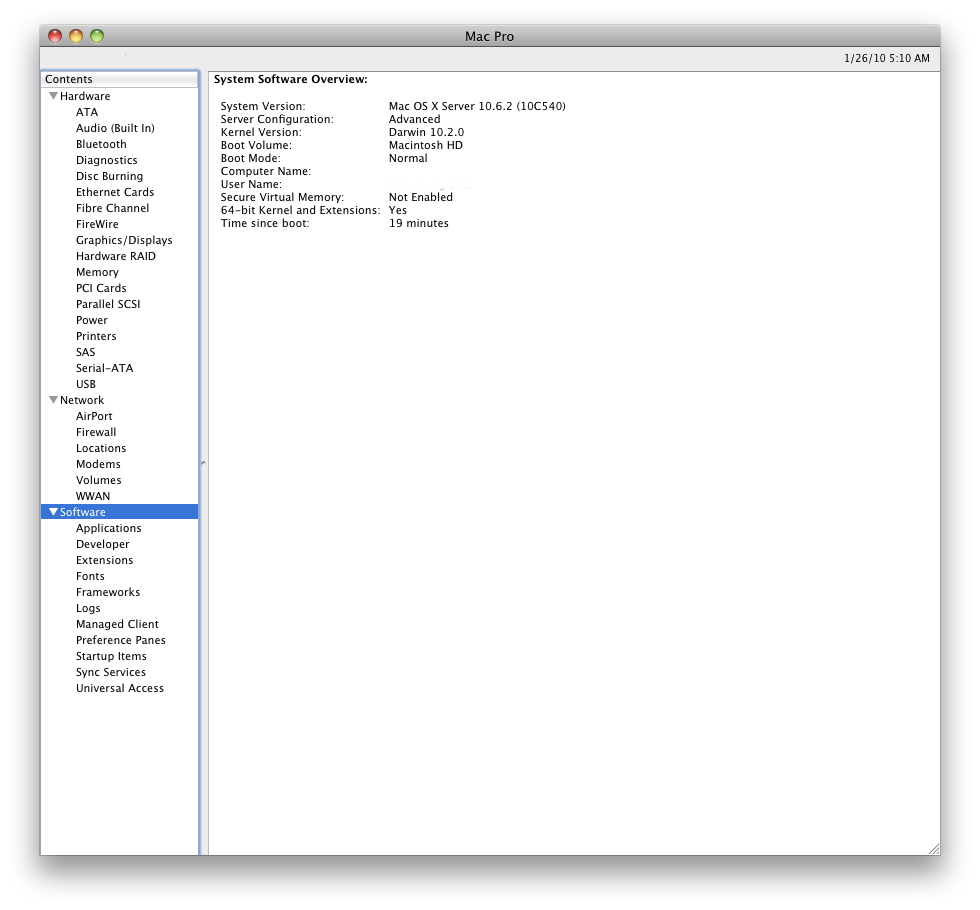The width and height of the screenshot is (980, 910).
Task: Click the Contents column header
Action: (x=119, y=79)
